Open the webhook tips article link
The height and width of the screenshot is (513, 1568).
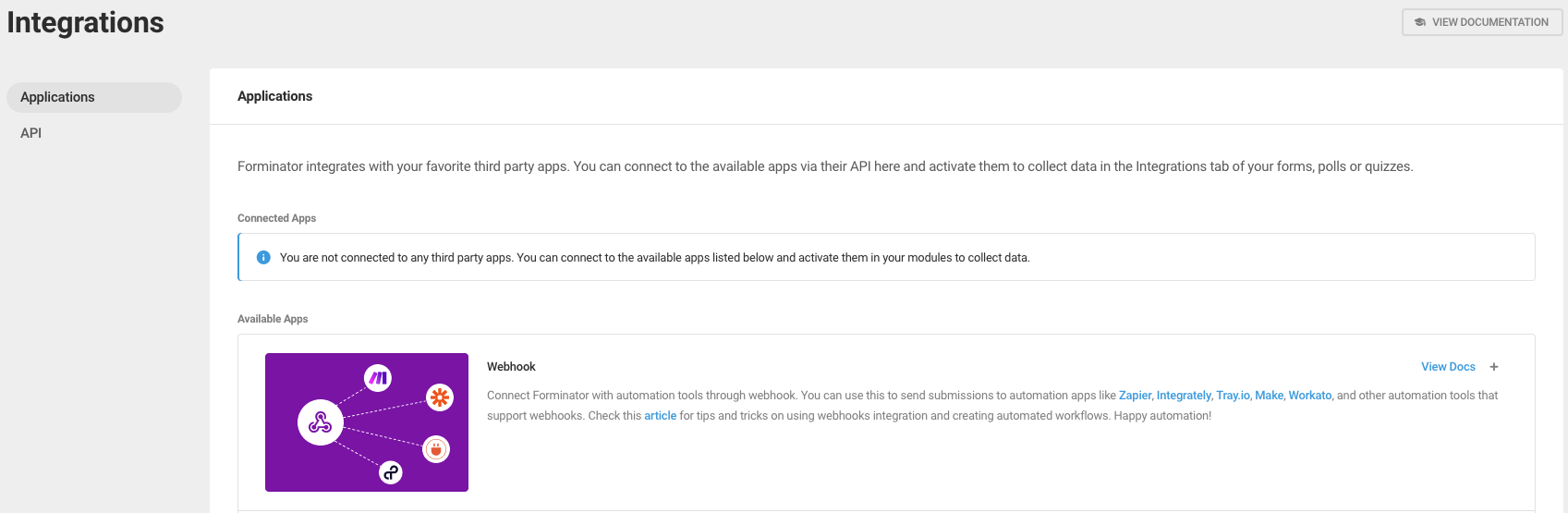tap(660, 416)
